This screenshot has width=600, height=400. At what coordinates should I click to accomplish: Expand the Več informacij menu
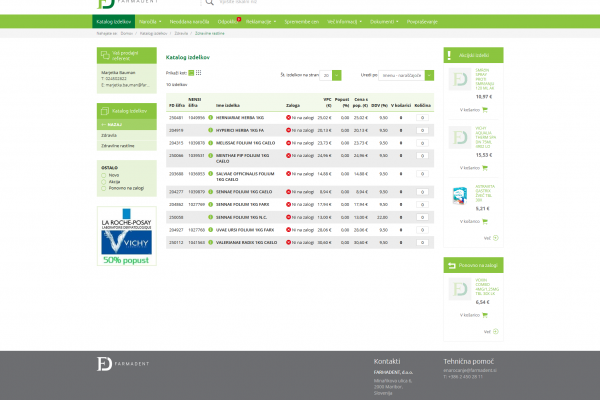344,22
